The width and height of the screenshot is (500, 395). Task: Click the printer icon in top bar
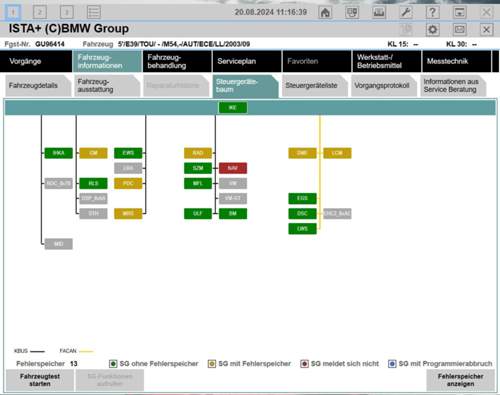point(379,13)
